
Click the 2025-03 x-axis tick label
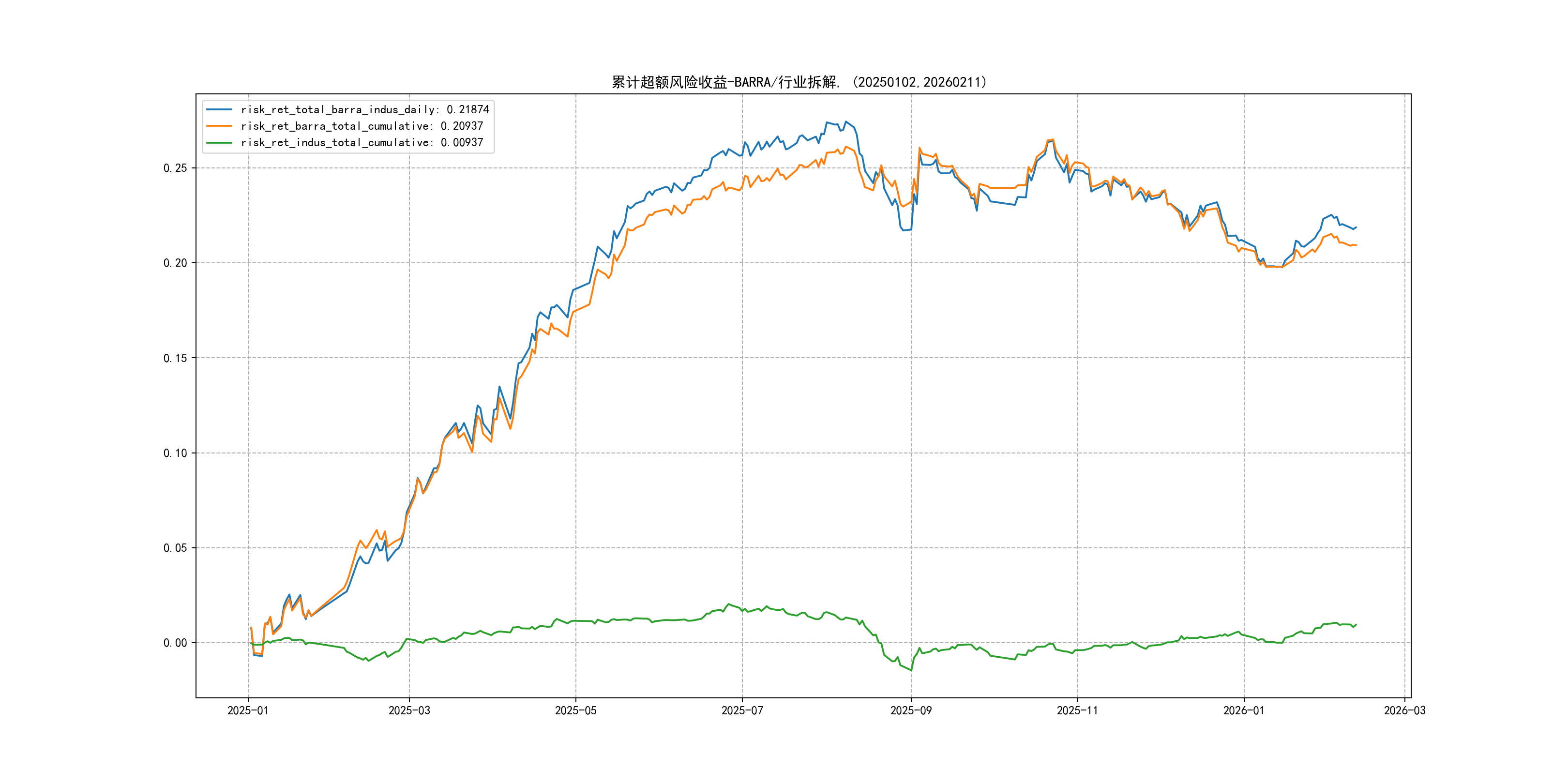[x=409, y=710]
